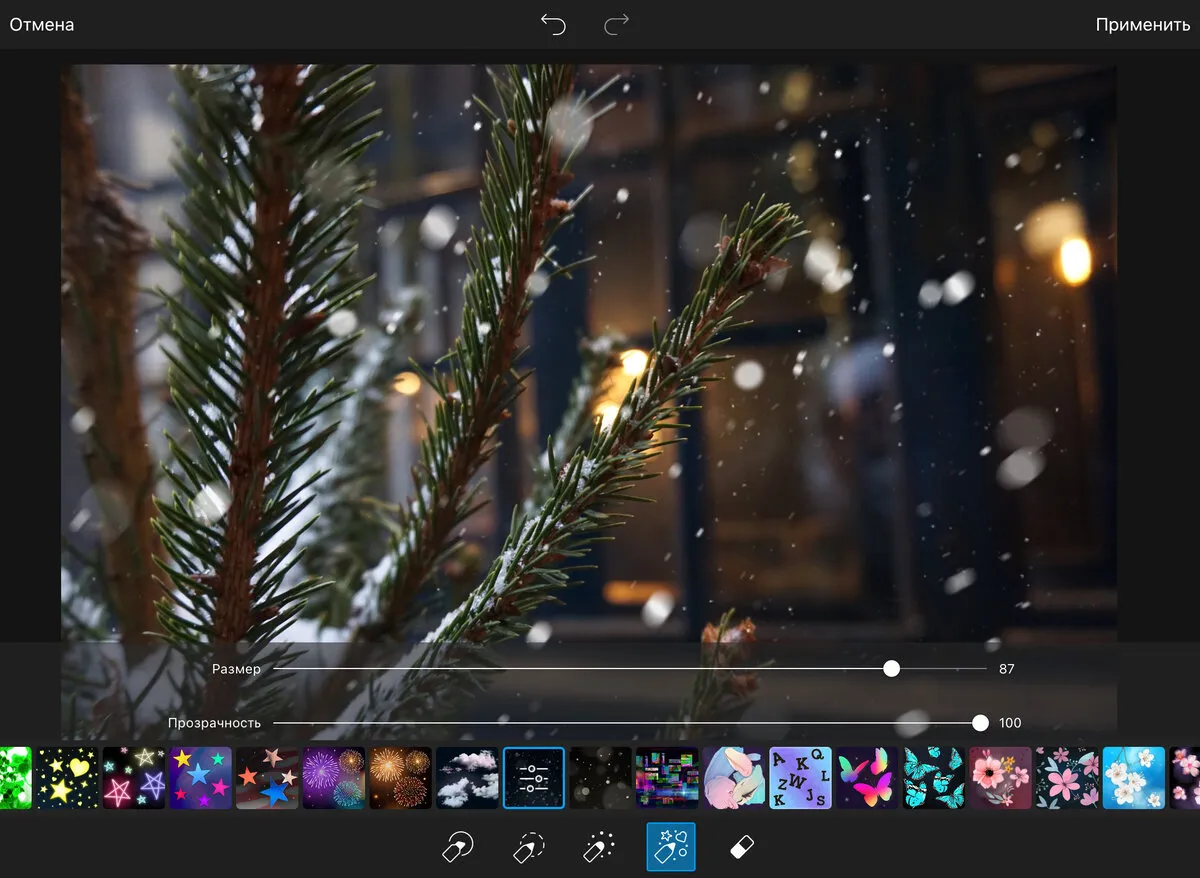Tap Применить to apply changes
Viewport: 1200px width, 878px height.
[x=1143, y=24]
